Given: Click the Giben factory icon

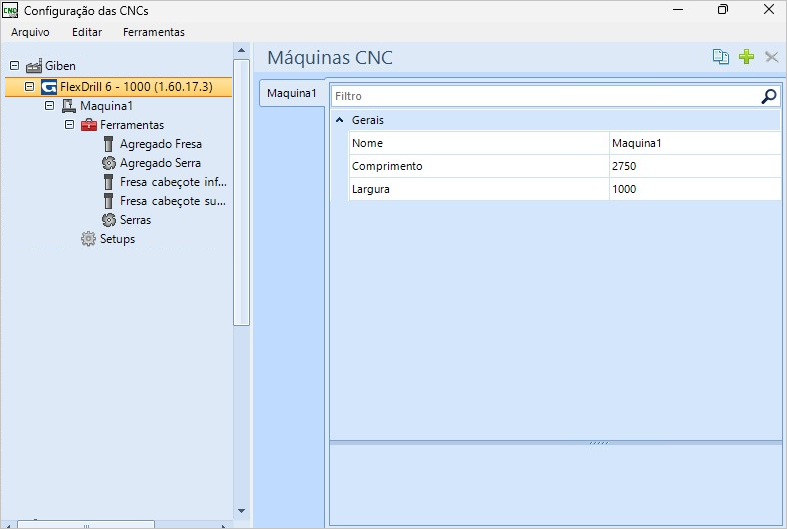Looking at the screenshot, I should point(34,66).
